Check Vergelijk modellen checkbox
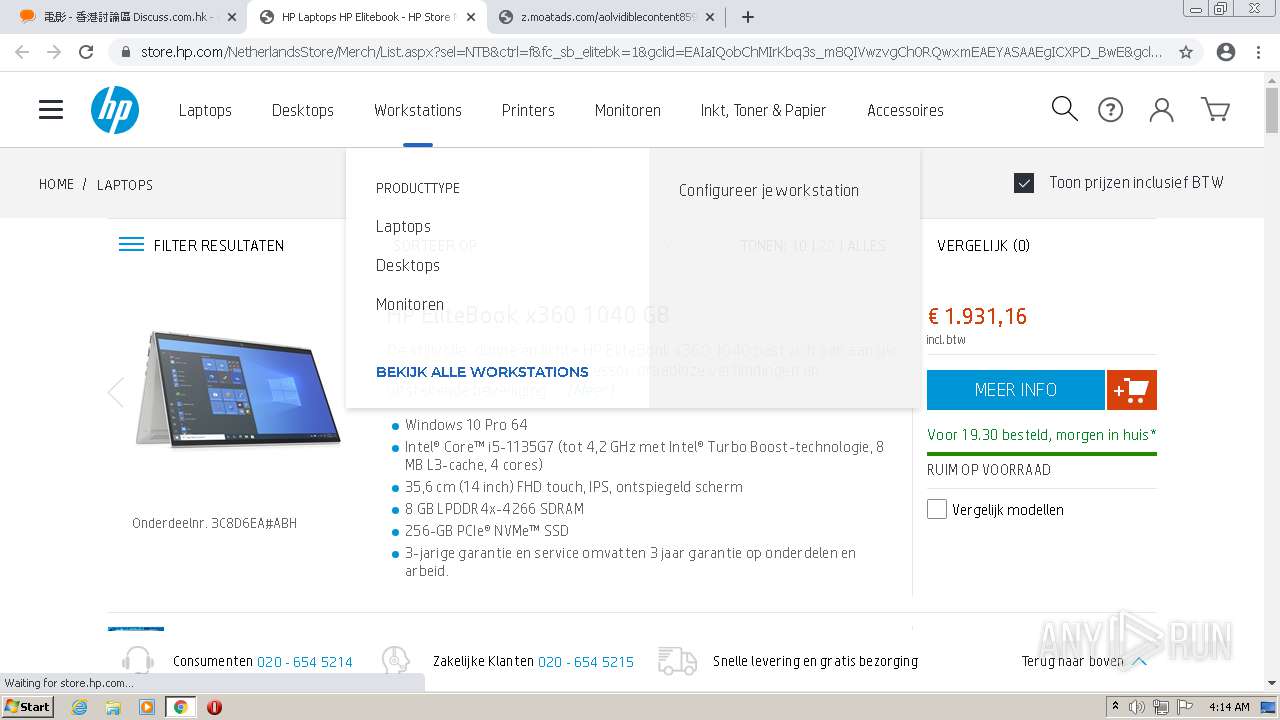This screenshot has height=720, width=1280. click(x=937, y=509)
